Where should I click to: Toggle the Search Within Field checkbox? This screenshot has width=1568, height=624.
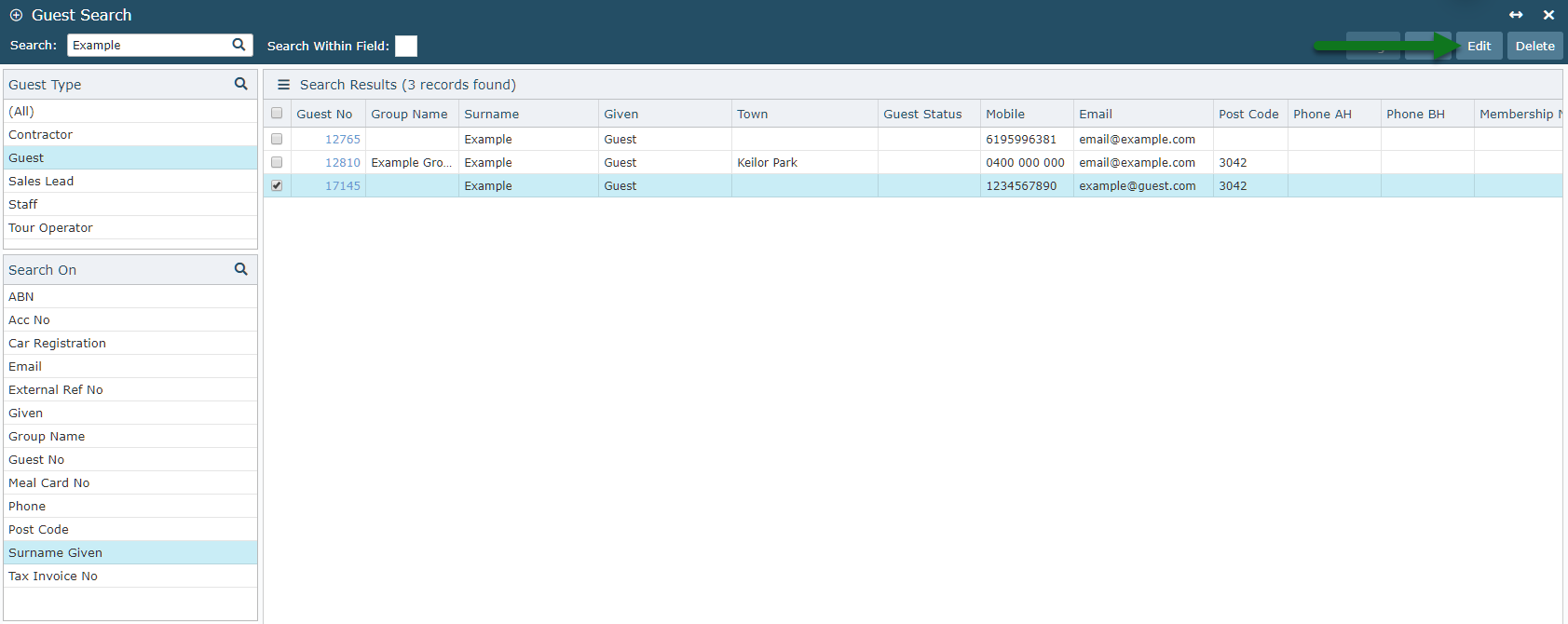click(x=406, y=46)
